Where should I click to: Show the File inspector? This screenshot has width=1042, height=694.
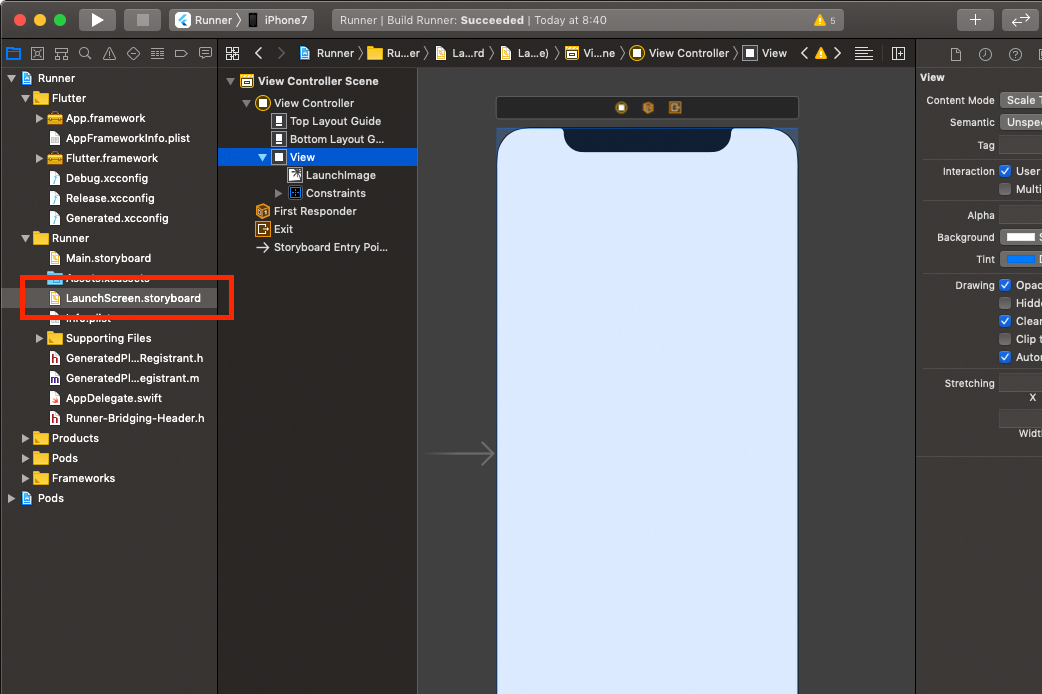pos(956,55)
